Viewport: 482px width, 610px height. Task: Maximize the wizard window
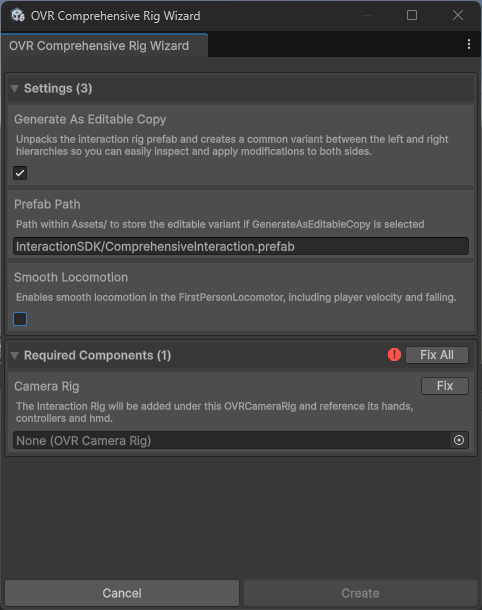412,15
